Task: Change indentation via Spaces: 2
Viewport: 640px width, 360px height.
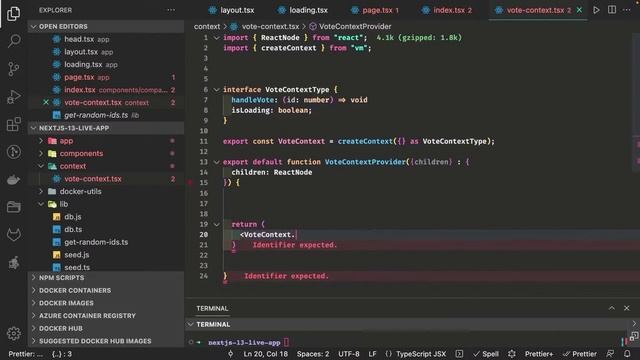Action: (x=313, y=354)
